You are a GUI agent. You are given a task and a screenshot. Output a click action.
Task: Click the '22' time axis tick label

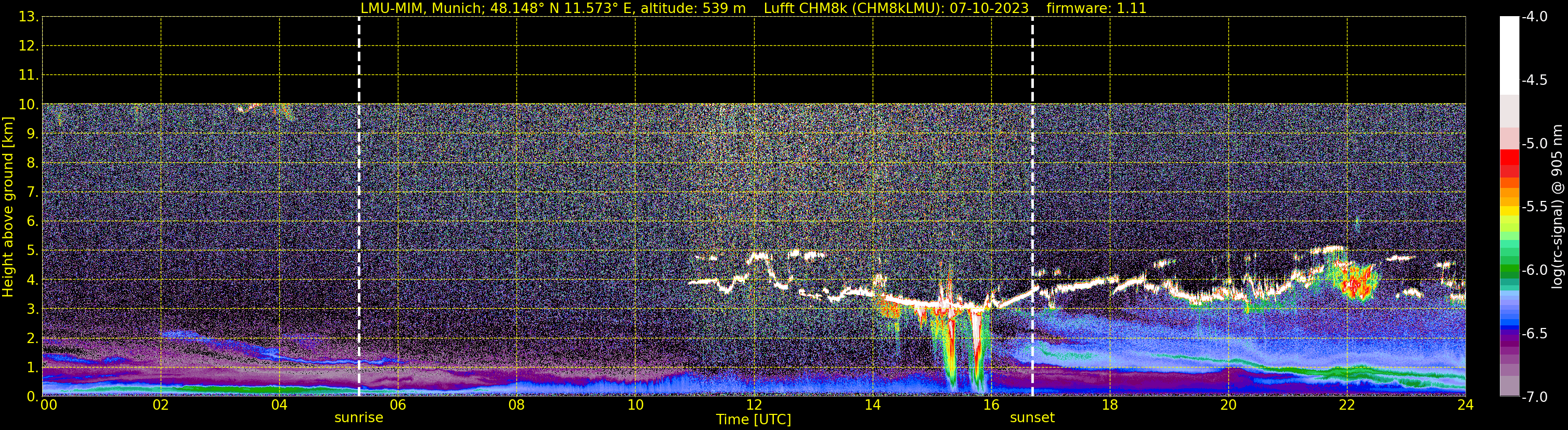[x=1347, y=405]
